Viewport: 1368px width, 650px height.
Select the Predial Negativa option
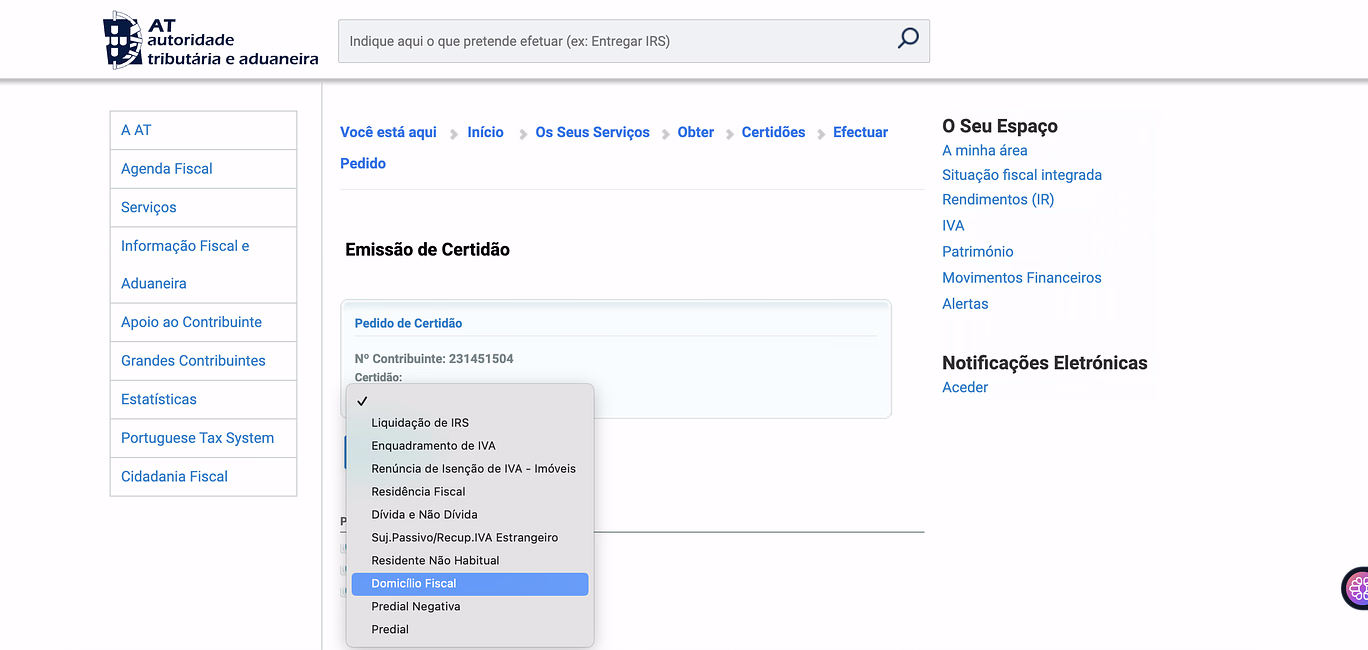(415, 607)
